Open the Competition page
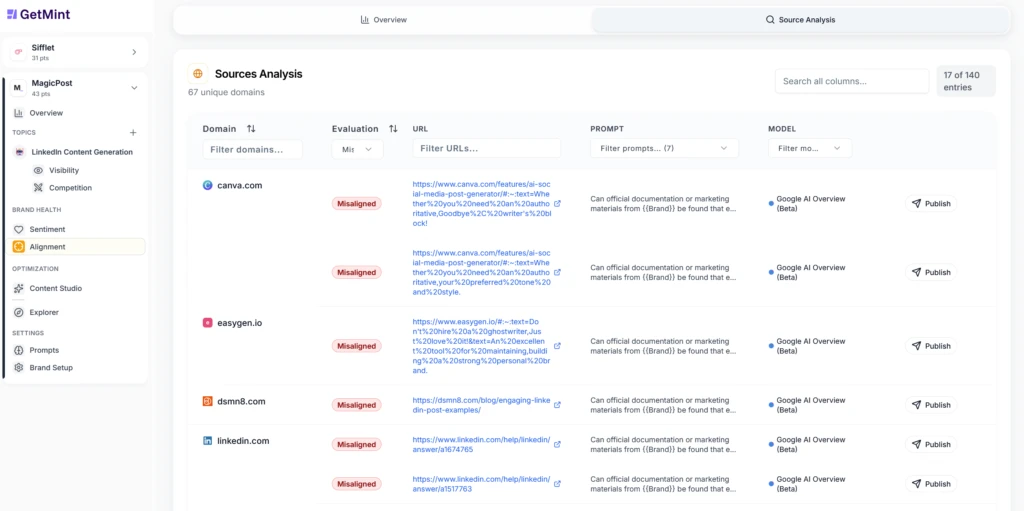This screenshot has height=511, width=1024. pos(70,188)
